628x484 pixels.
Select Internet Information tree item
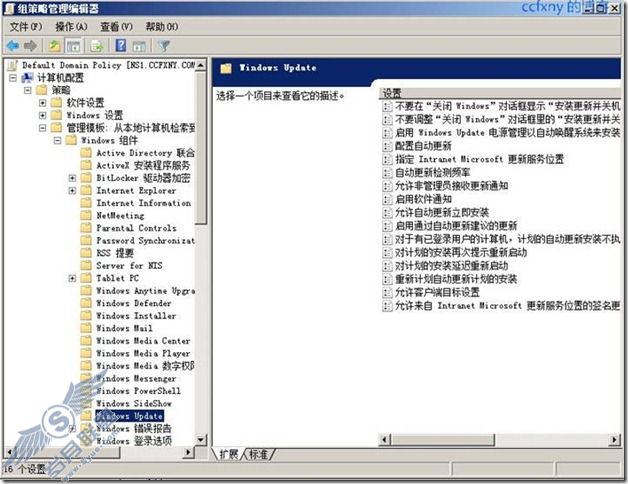[x=144, y=203]
